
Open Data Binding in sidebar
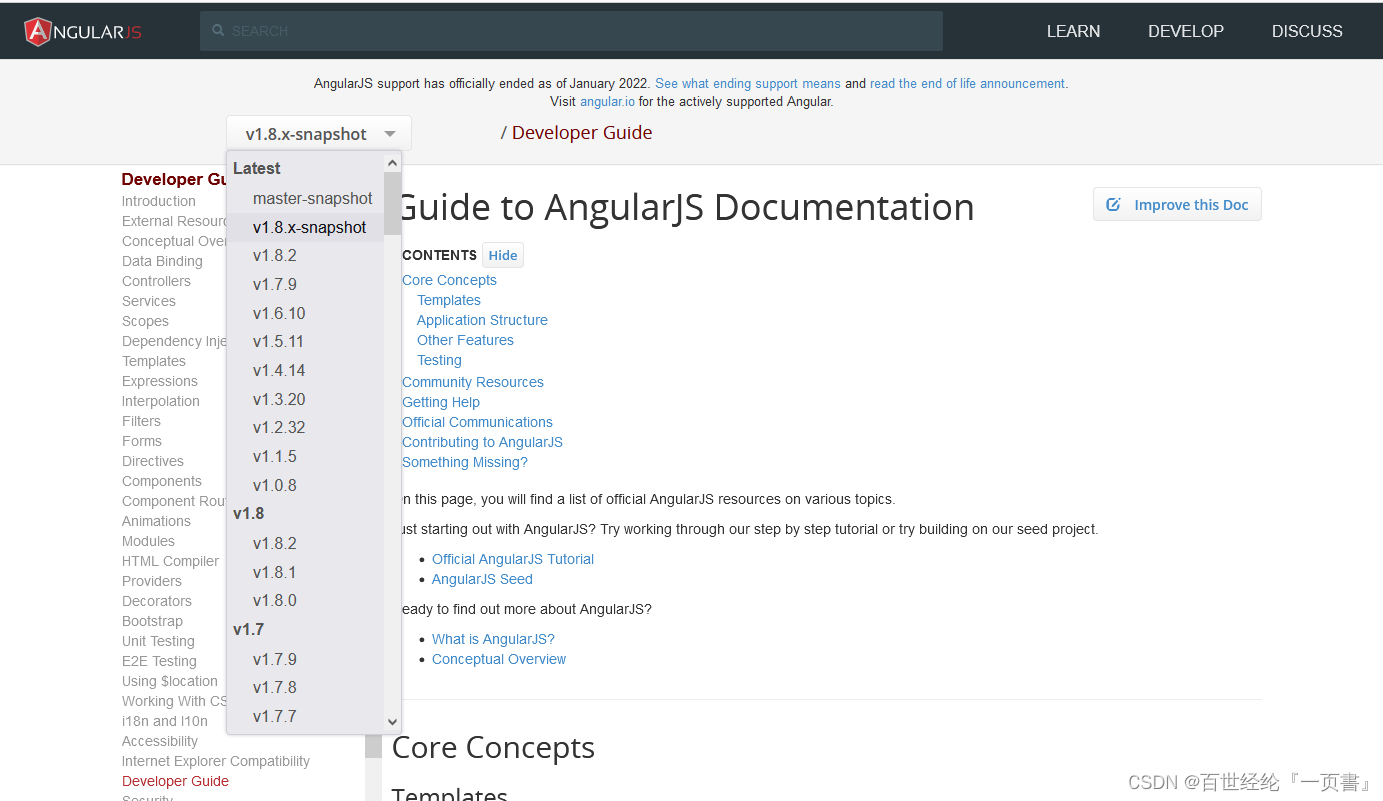click(162, 261)
